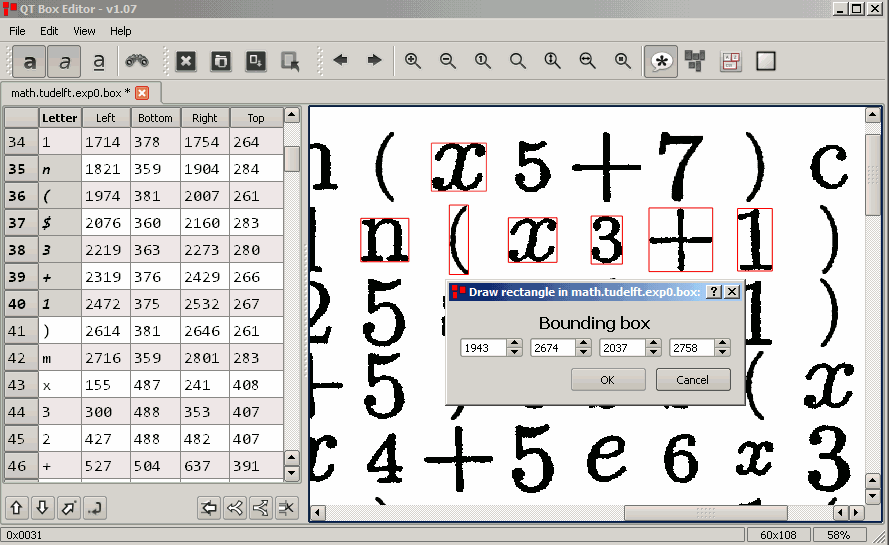Move row down with down arrow button
889x545 pixels.
coord(43,508)
